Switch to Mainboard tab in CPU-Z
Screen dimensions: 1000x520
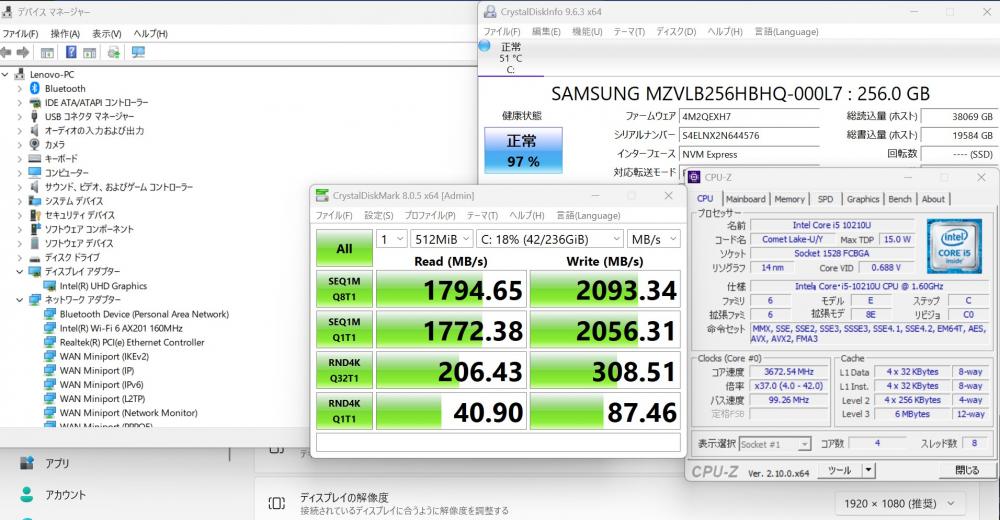coord(745,199)
